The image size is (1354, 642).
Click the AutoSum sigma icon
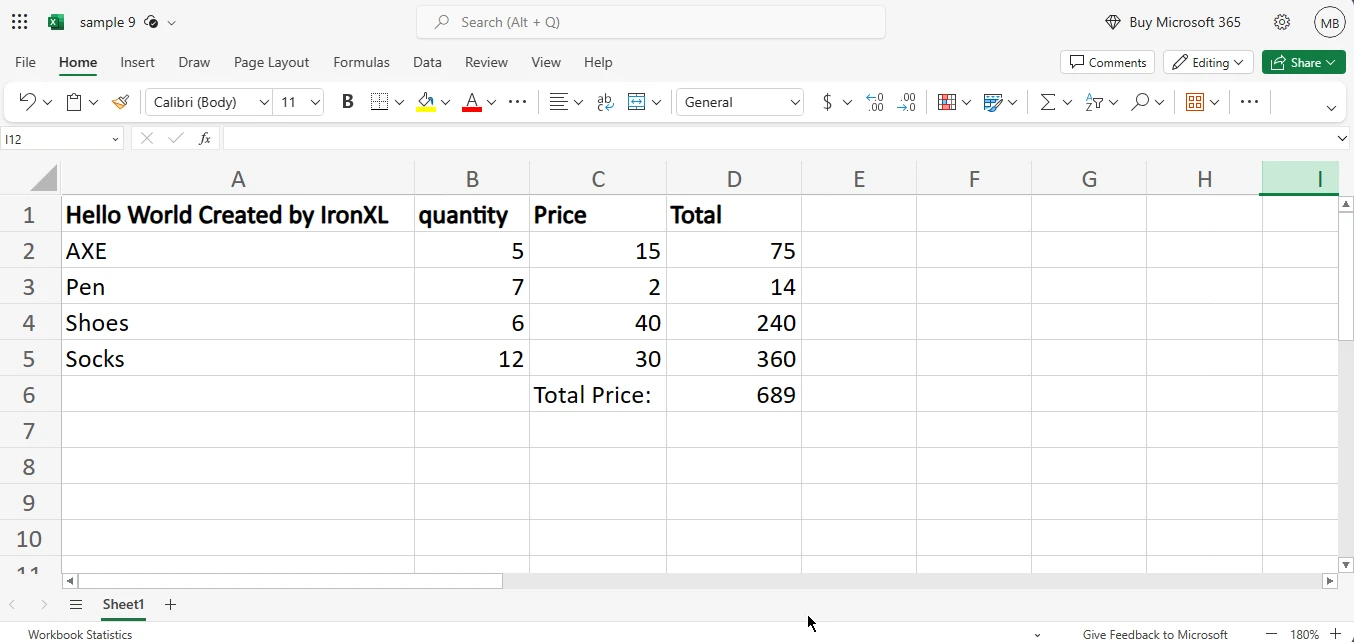(1047, 102)
